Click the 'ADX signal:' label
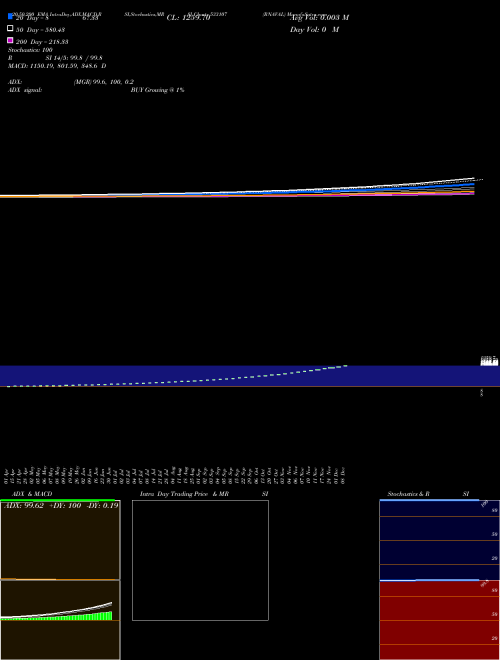 (x=25, y=90)
